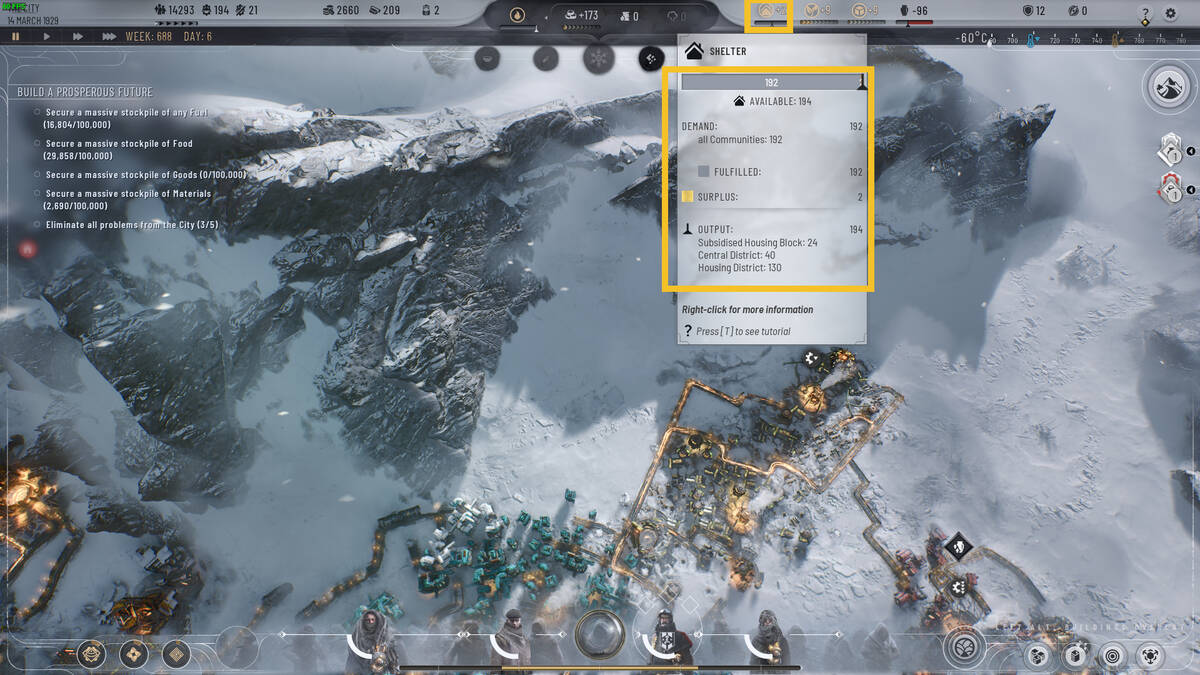Click Right-click for more information text
This screenshot has width=1200, height=675.
[x=748, y=310]
